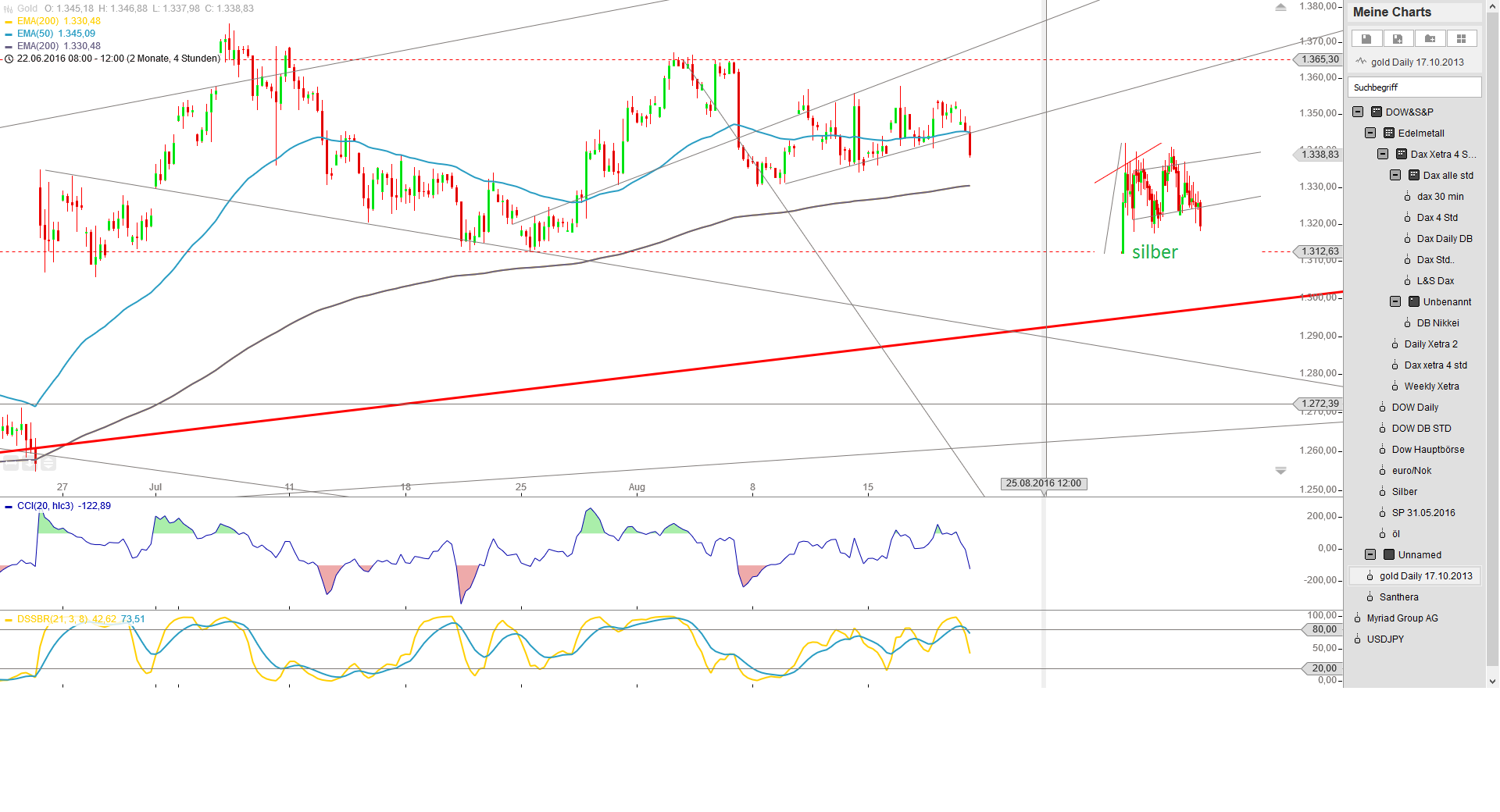This screenshot has height=812, width=1500.
Task: Select gold Daily 17.10.2013 in the tree
Action: click(1415, 576)
